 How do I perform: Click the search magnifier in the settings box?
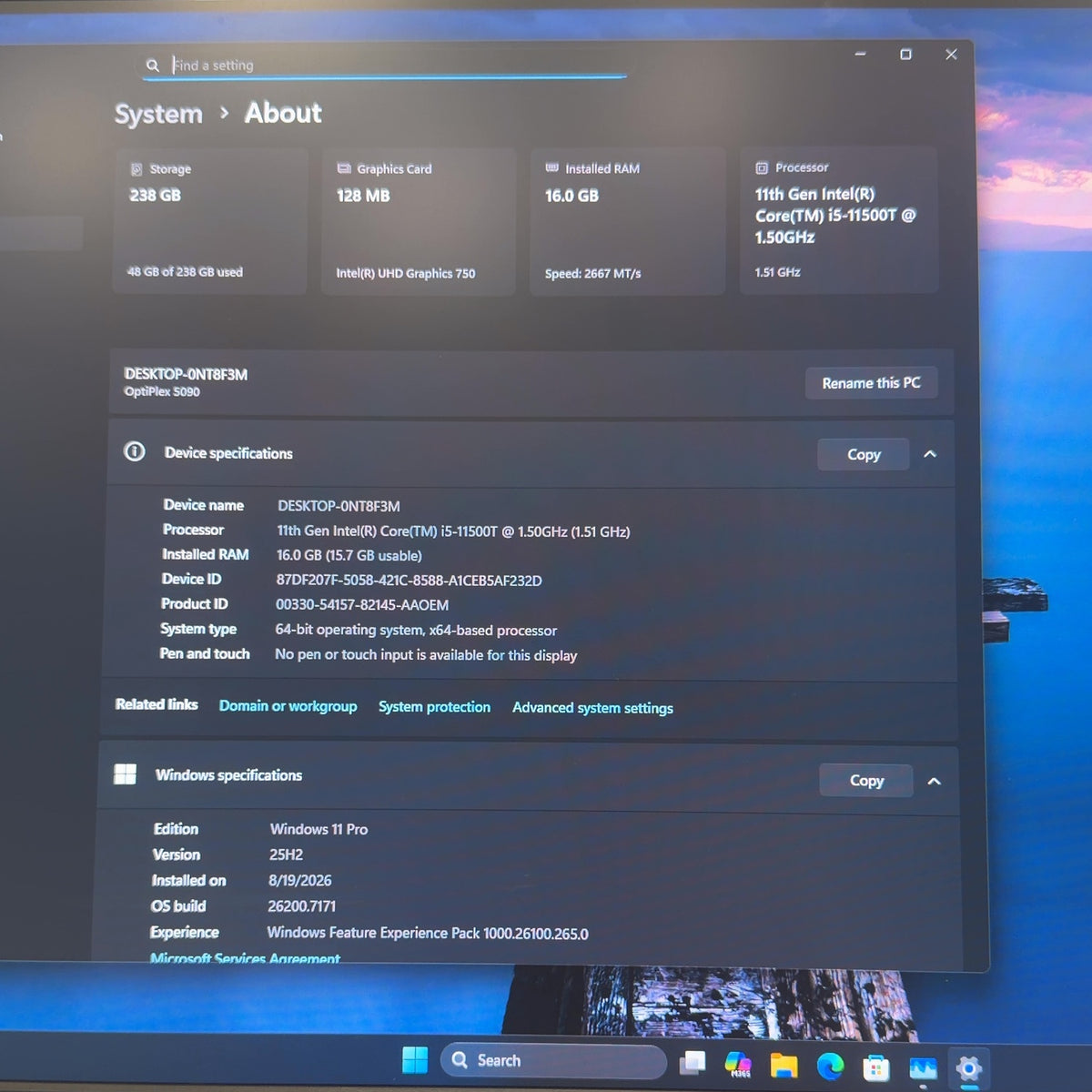tap(153, 66)
